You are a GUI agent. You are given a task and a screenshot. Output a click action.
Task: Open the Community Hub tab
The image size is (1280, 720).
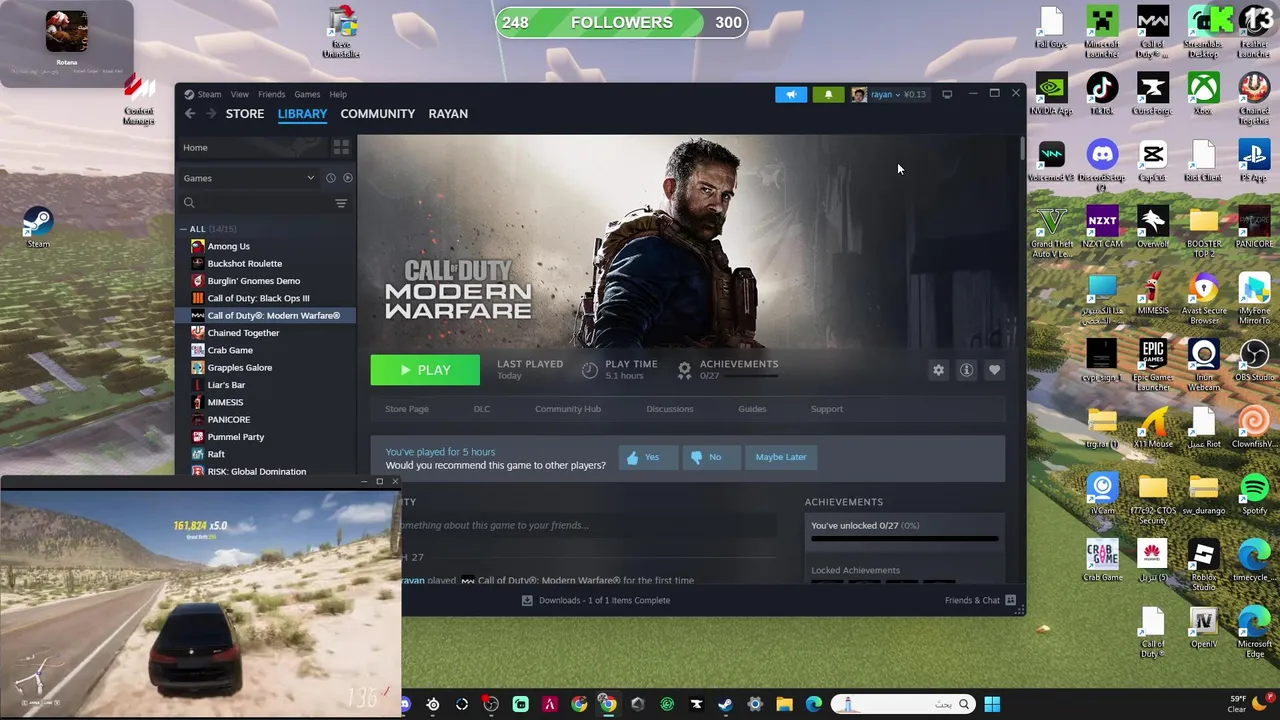pos(568,409)
